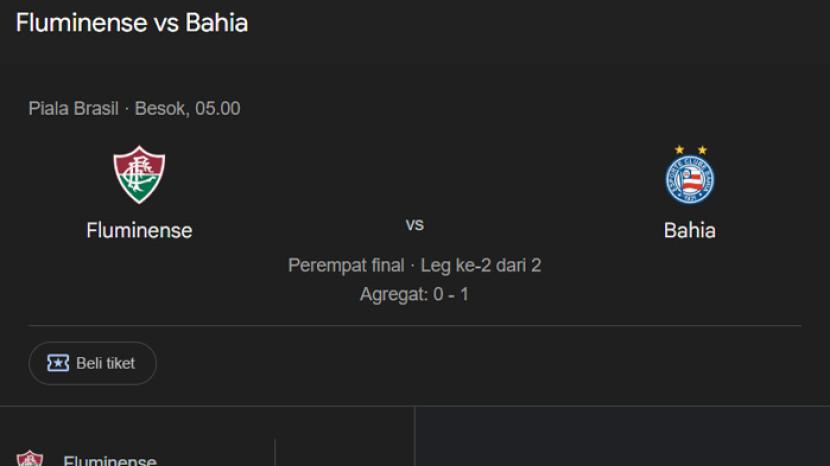The image size is (830, 466).
Task: Click the Agregat: 0 - 1 score line
Action: point(414,295)
